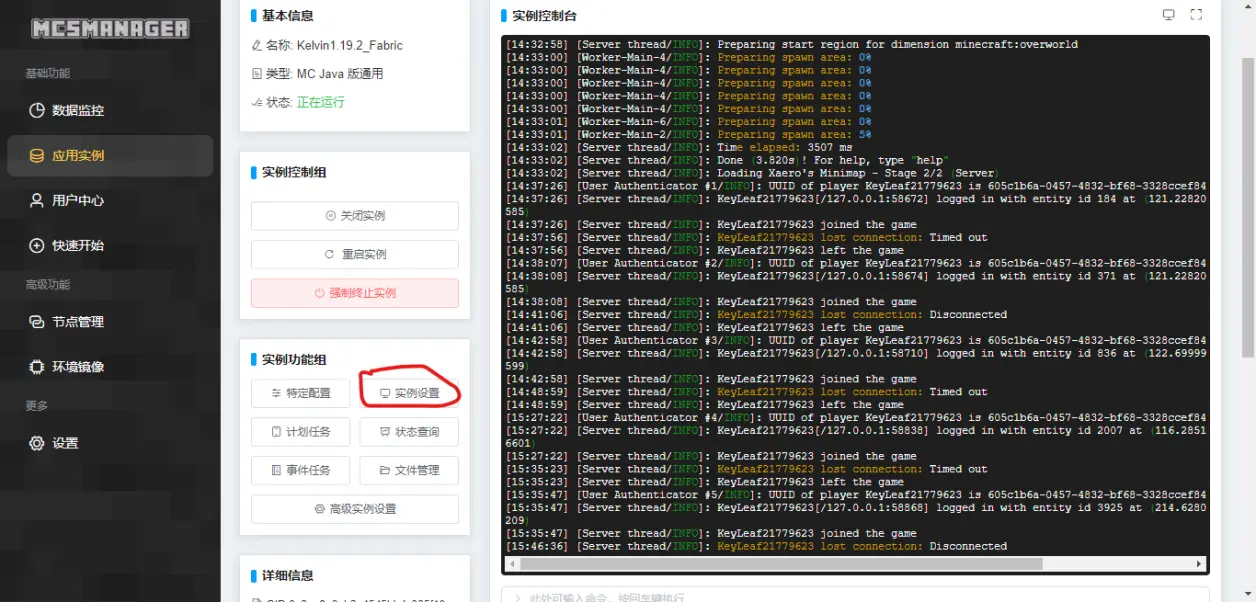Click the 实例控制组 heading
Image resolution: width=1256 pixels, height=602 pixels.
pos(294,172)
